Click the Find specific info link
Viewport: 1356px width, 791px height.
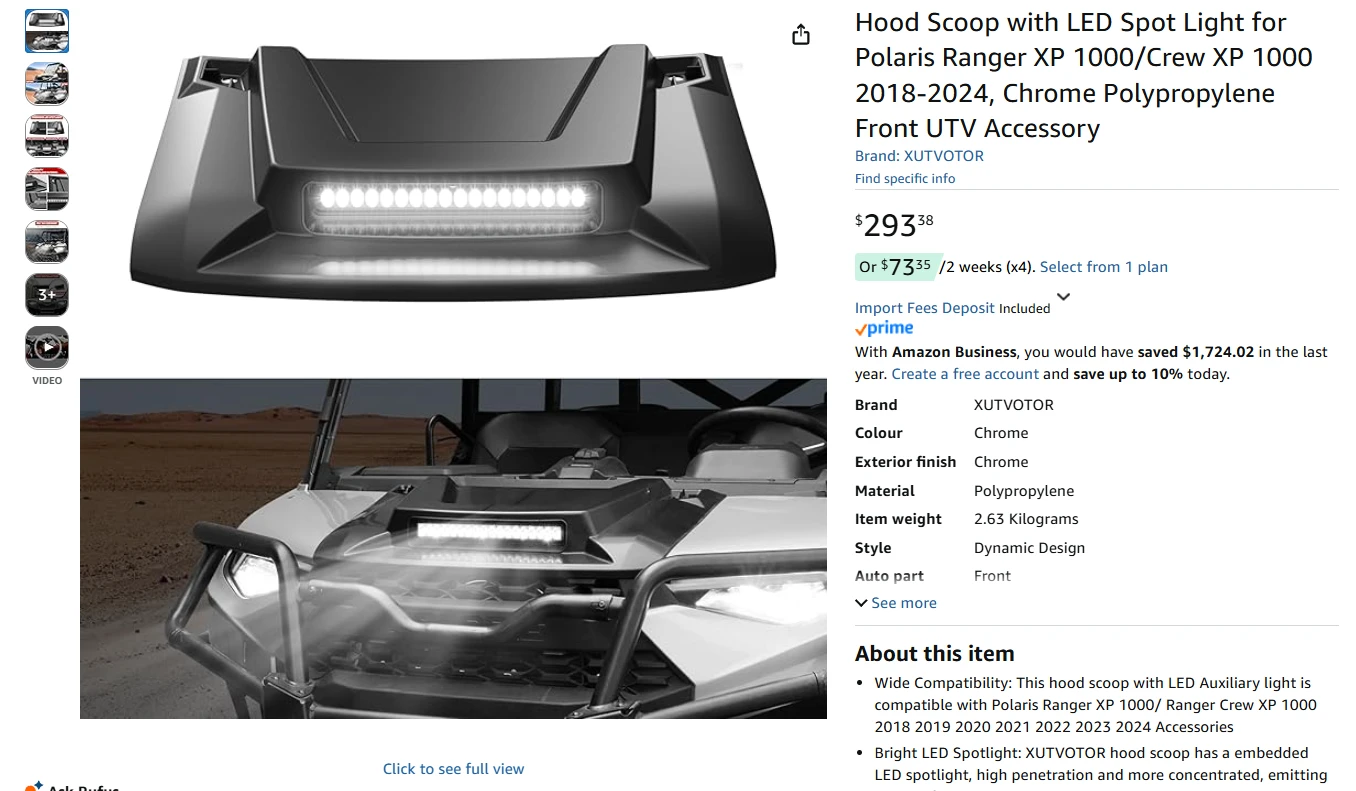[x=905, y=179]
